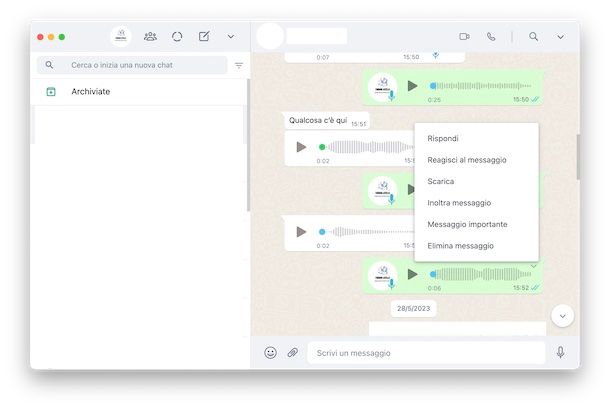The width and height of the screenshot is (610, 409).
Task: Play the 0:06 sent voice message
Action: 412,274
